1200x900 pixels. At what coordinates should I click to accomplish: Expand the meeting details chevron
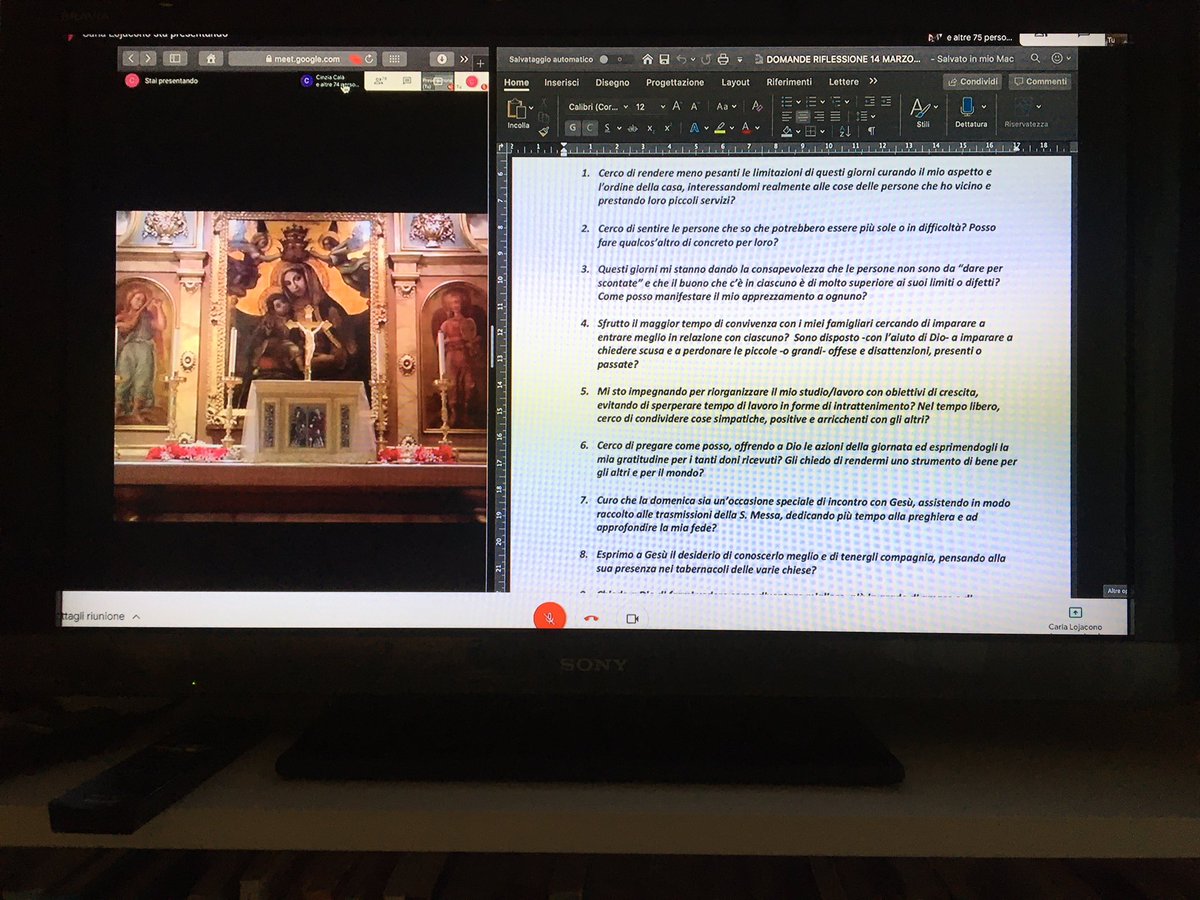[136, 617]
